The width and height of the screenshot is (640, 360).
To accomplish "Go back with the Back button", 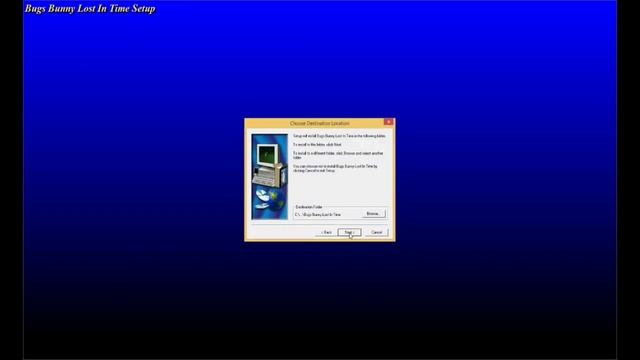I will coord(326,232).
